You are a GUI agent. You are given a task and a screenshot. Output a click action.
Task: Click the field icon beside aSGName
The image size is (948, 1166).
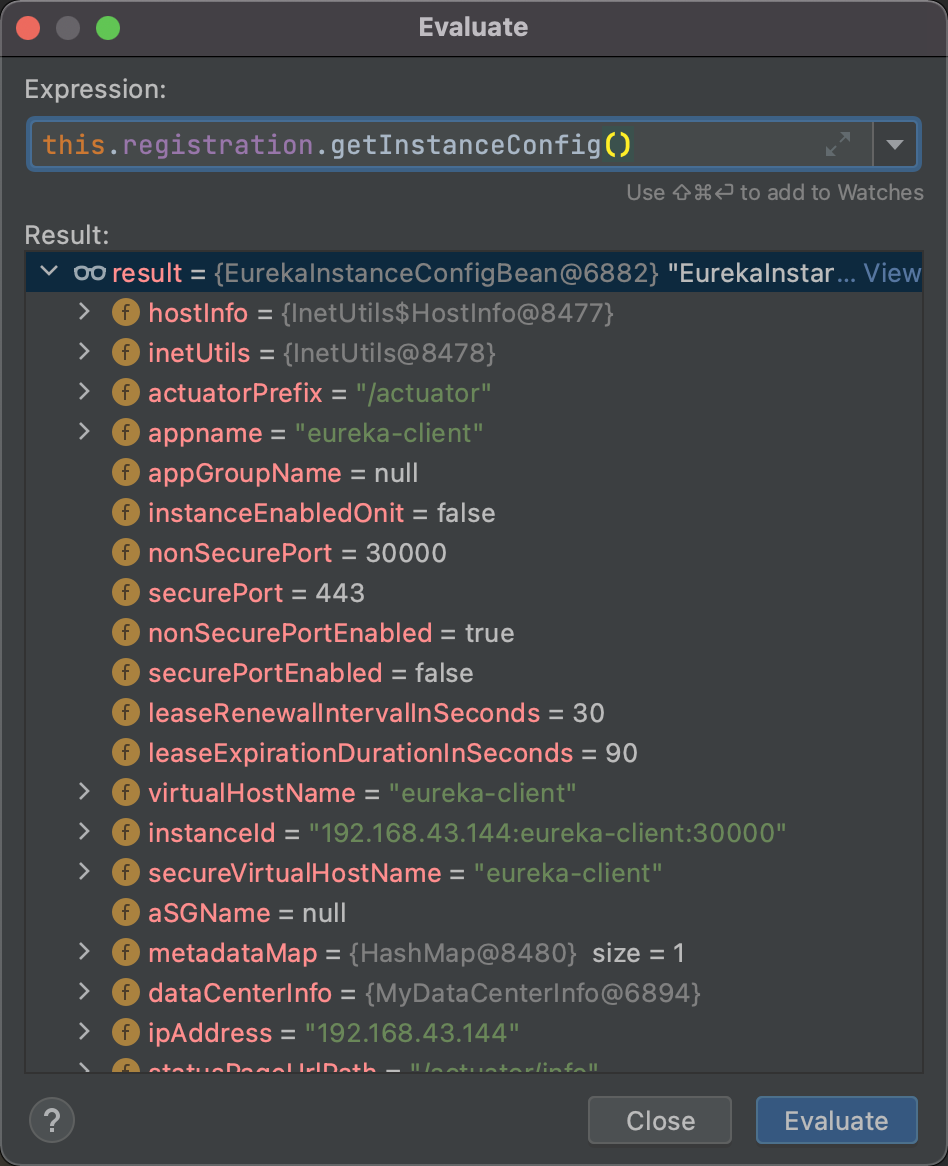(125, 913)
